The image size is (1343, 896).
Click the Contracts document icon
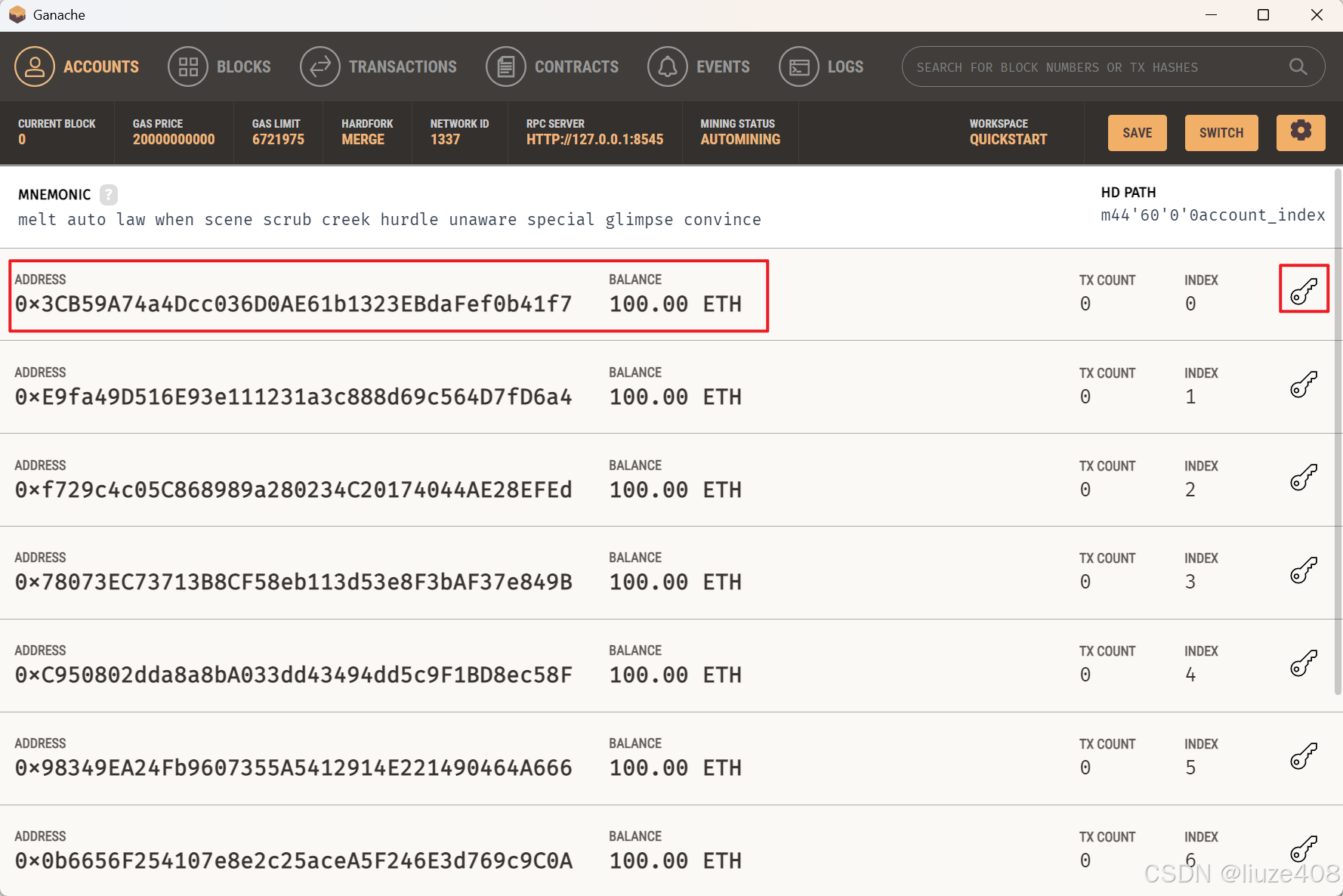(506, 66)
